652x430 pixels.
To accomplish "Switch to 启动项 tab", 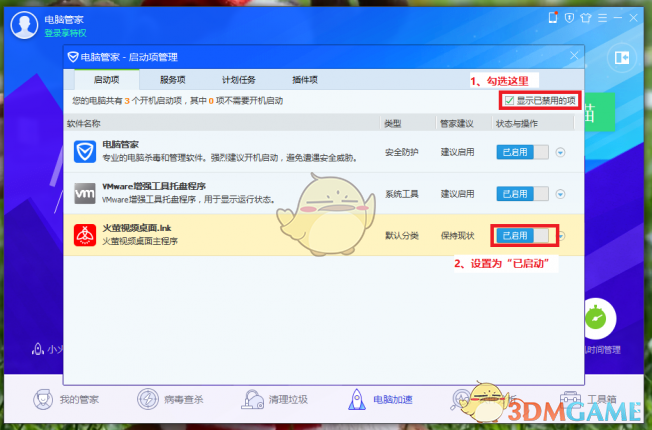I will [x=107, y=79].
